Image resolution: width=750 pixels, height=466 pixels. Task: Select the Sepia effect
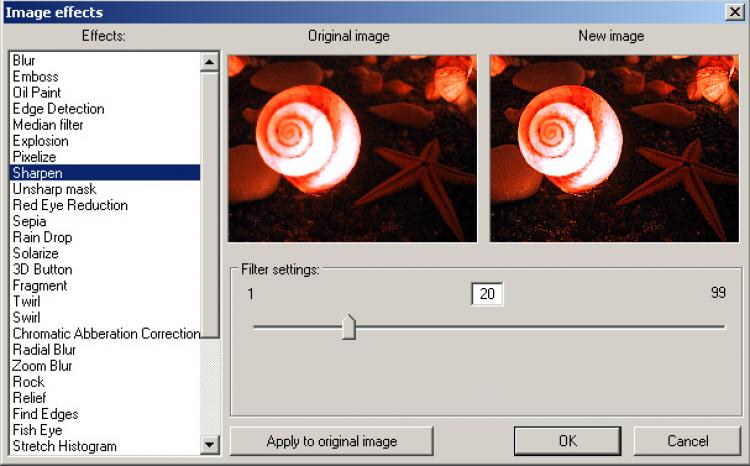click(x=29, y=221)
